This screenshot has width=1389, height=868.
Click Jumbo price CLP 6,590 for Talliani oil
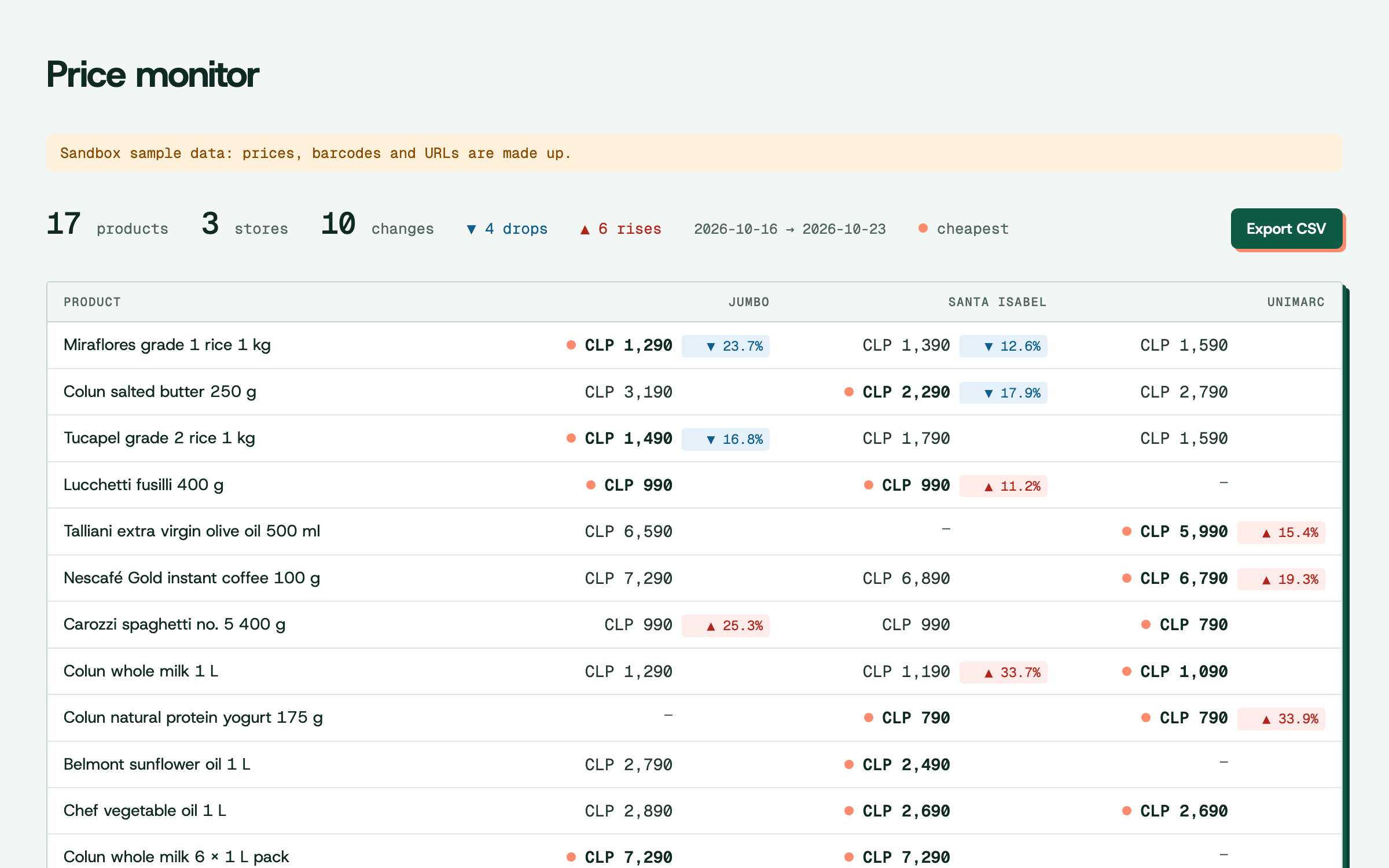click(629, 532)
